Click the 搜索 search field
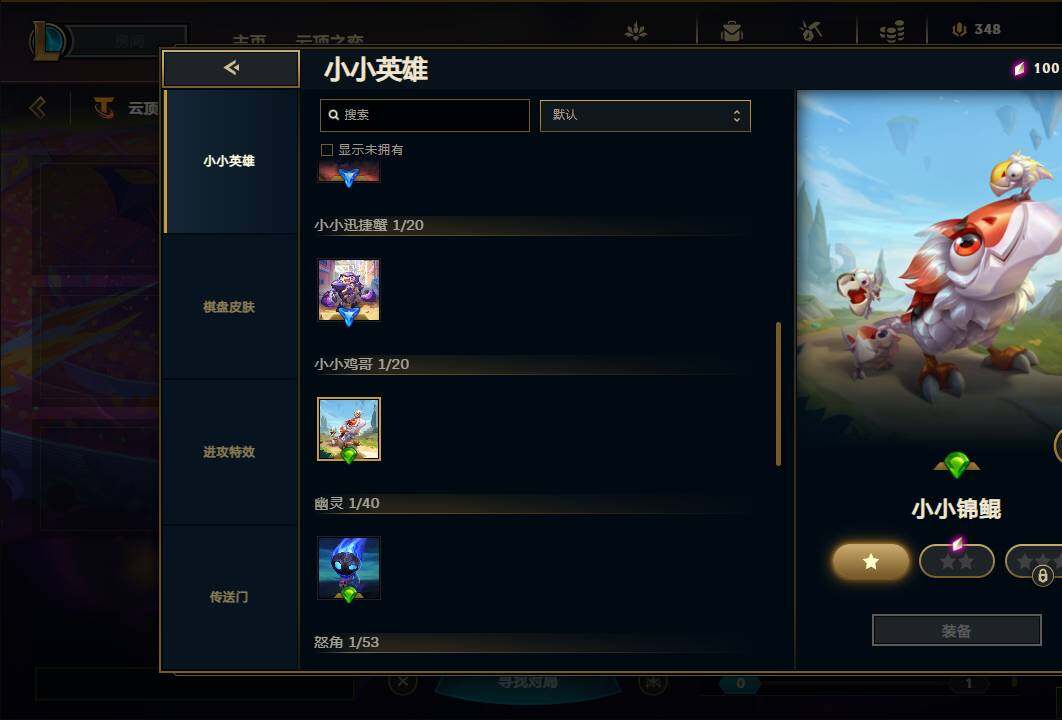Screen dimensions: 1062x720 click(x=425, y=115)
